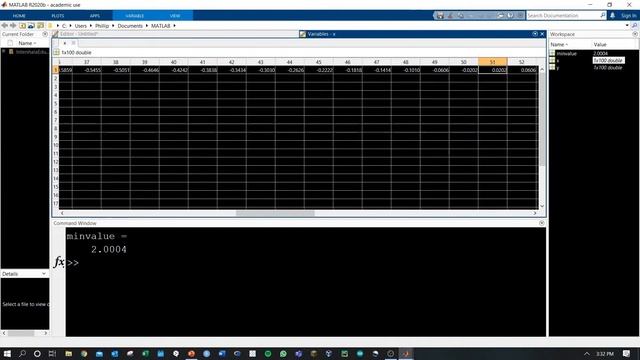The image size is (640, 360).
Task: Select the C: drive in address path
Action: click(x=64, y=26)
